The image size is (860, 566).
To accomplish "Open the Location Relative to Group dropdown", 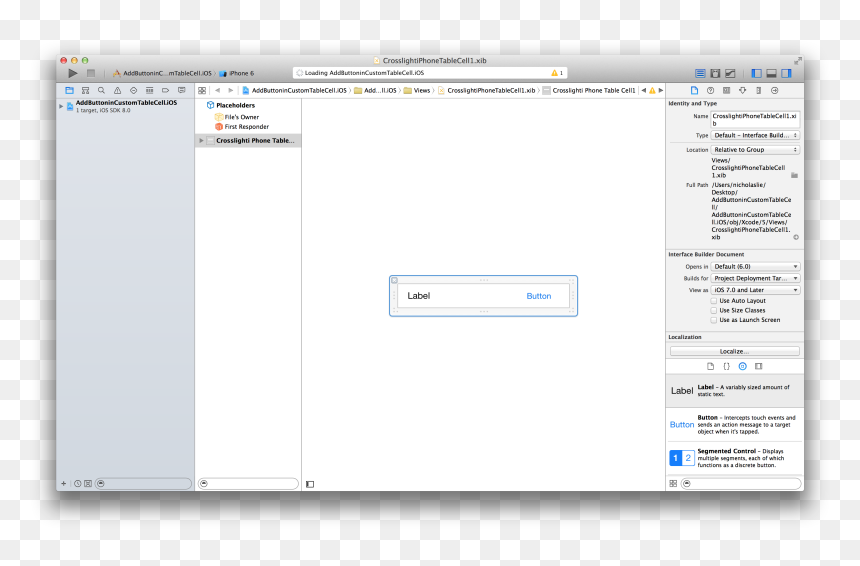I will tap(755, 150).
